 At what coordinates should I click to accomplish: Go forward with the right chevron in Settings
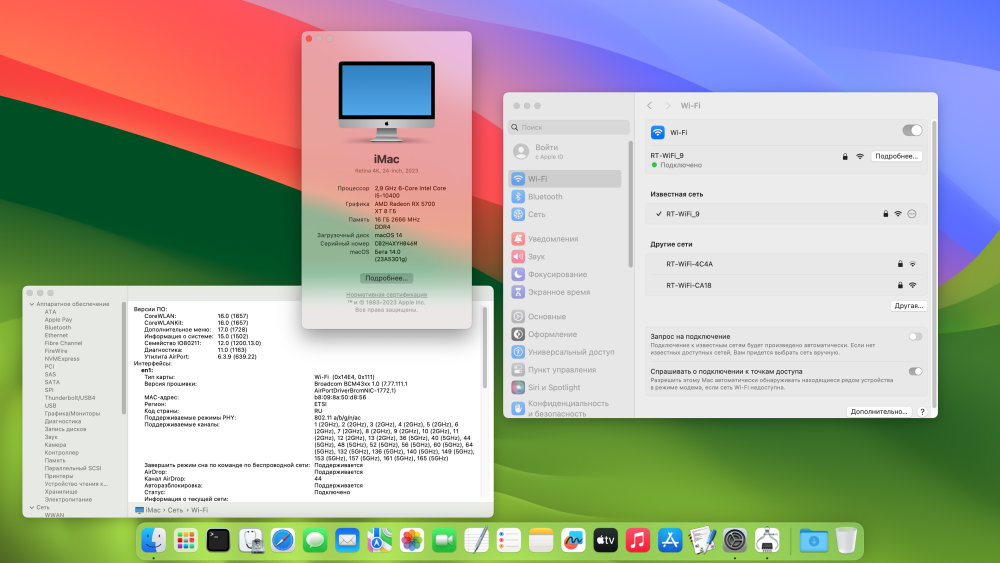pyautogui.click(x=668, y=106)
